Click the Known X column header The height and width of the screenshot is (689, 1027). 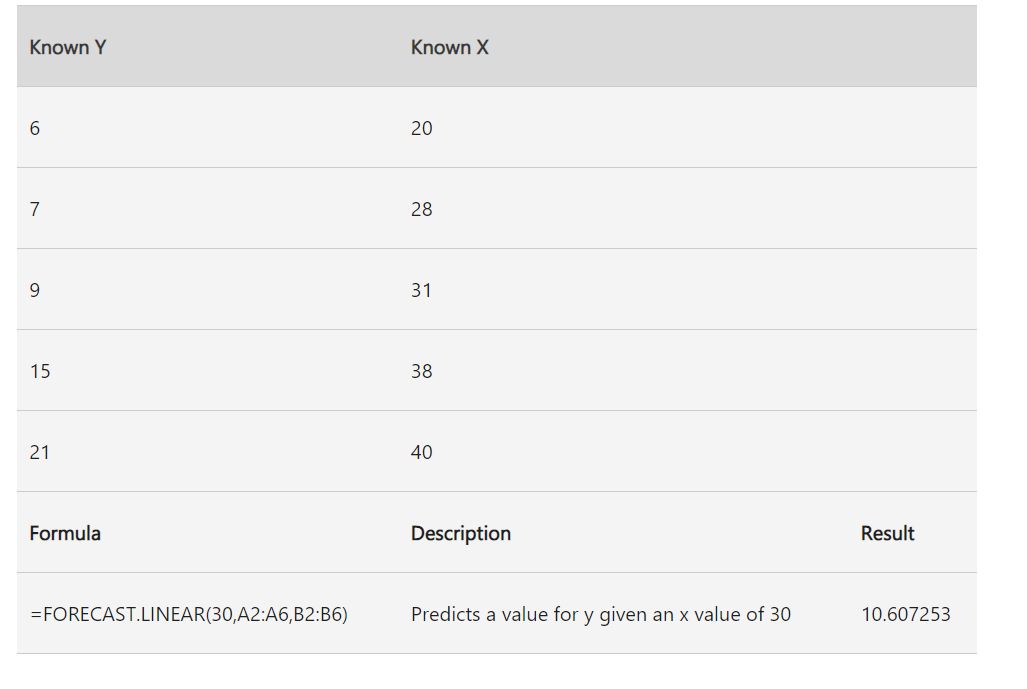450,47
